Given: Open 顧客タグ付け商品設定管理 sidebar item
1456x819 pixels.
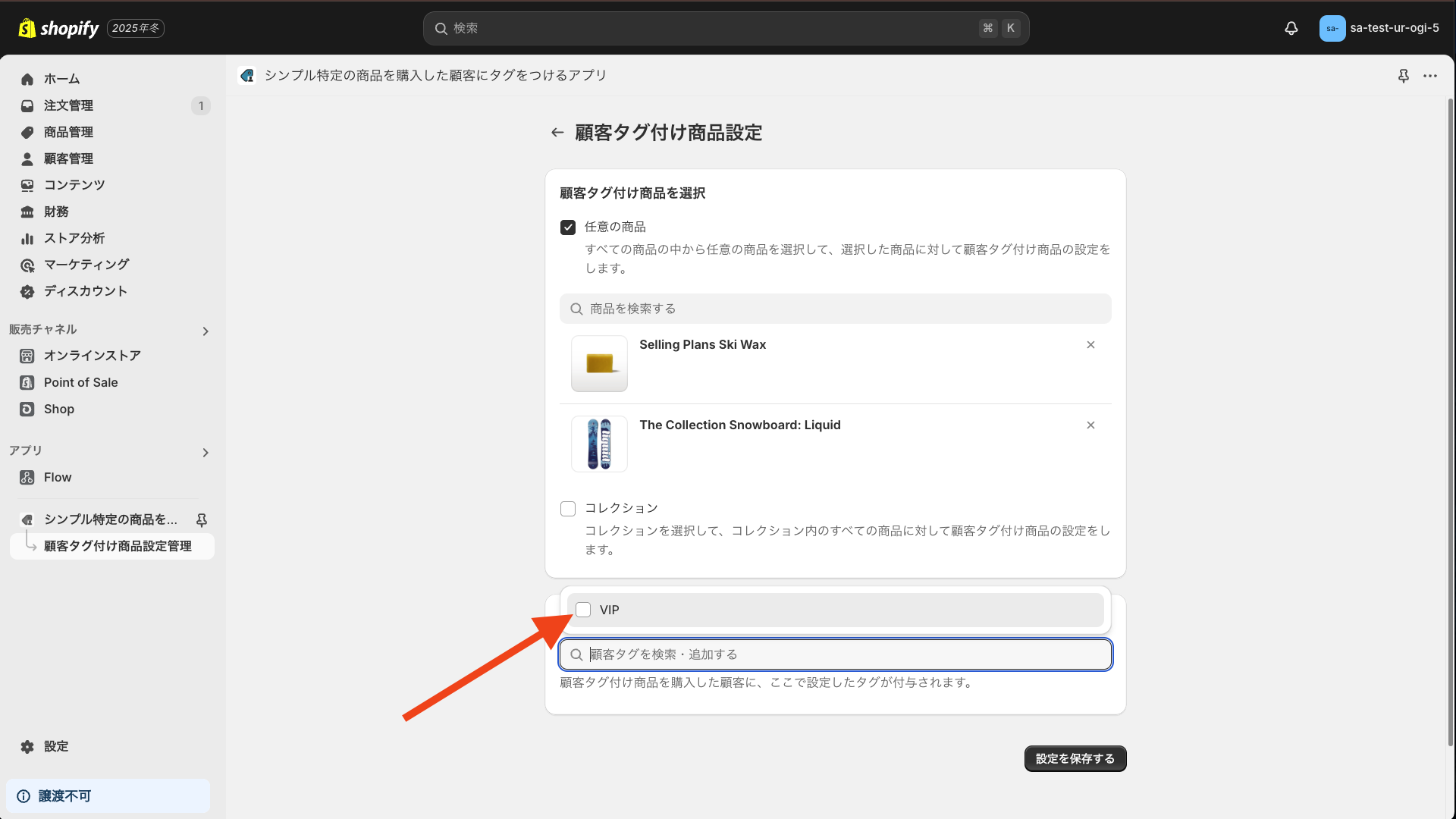Looking at the screenshot, I should point(118,546).
